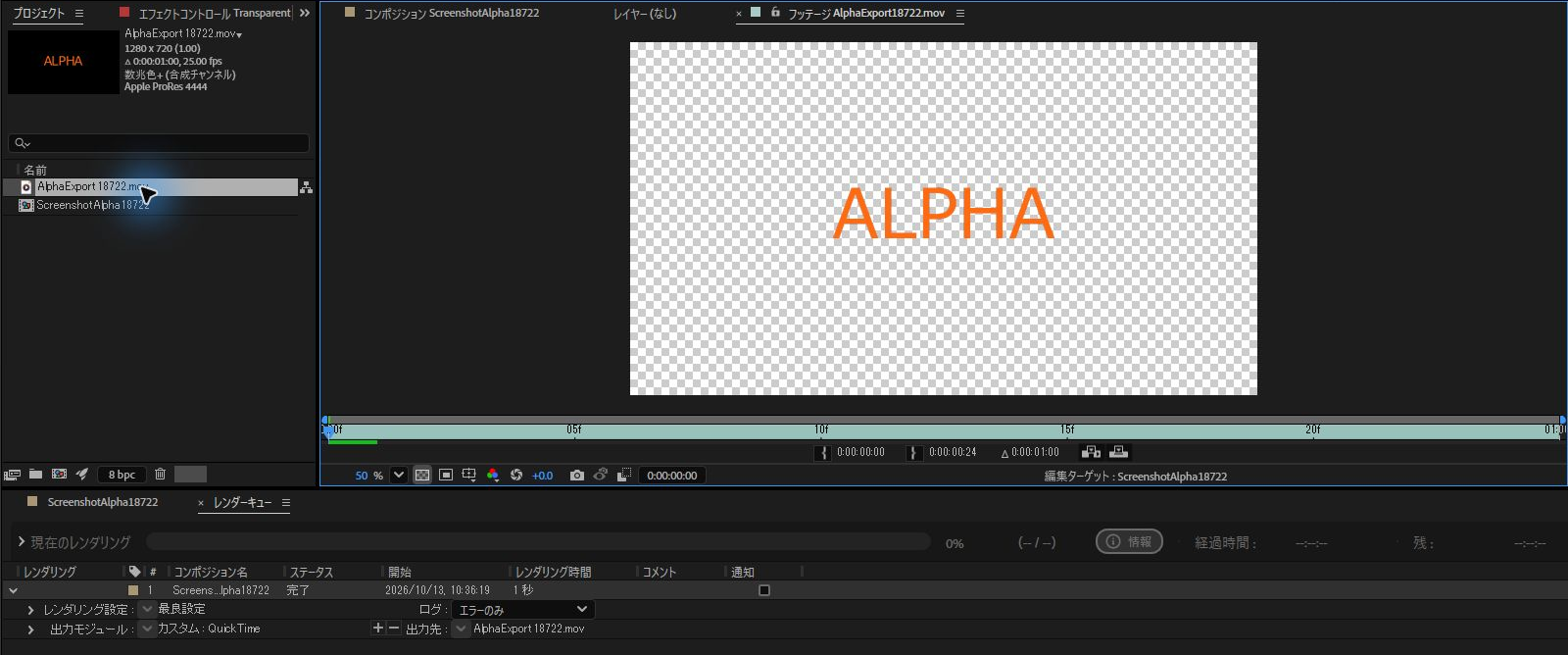Create a new composition via footer icon
This screenshot has width=1568, height=655.
(x=59, y=475)
